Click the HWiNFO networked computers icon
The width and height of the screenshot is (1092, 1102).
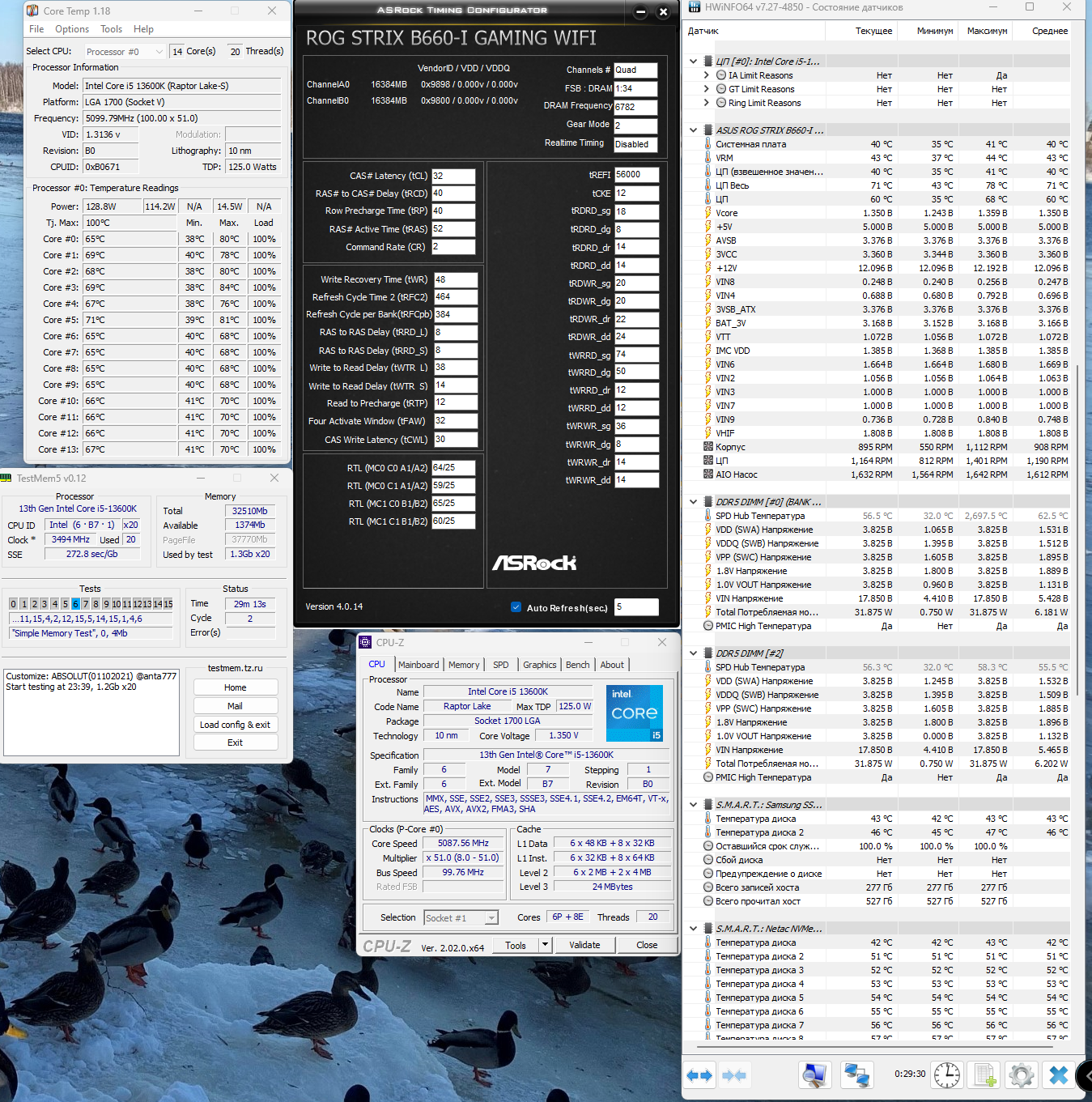[856, 1075]
